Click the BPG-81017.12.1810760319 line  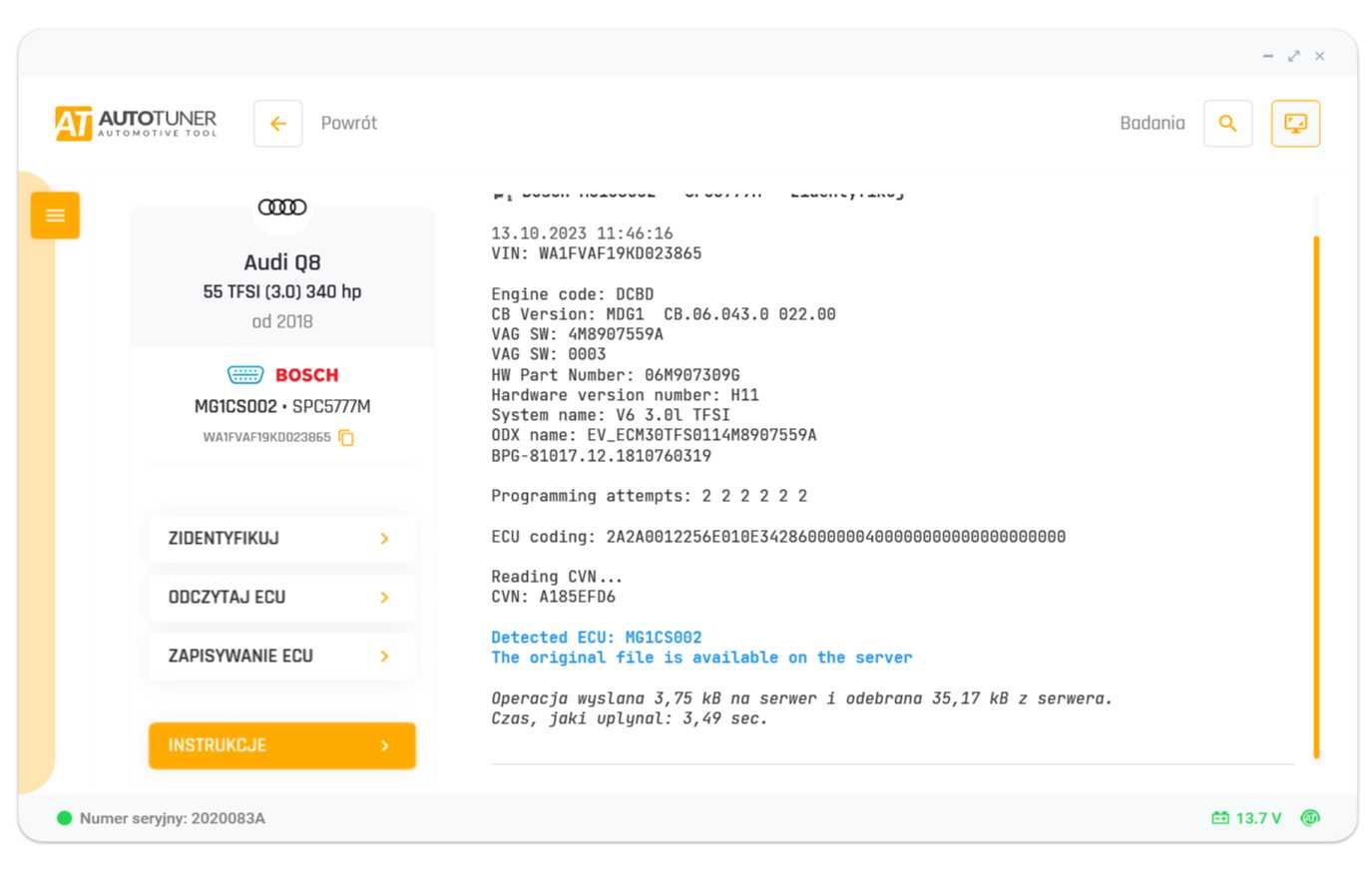pos(602,457)
